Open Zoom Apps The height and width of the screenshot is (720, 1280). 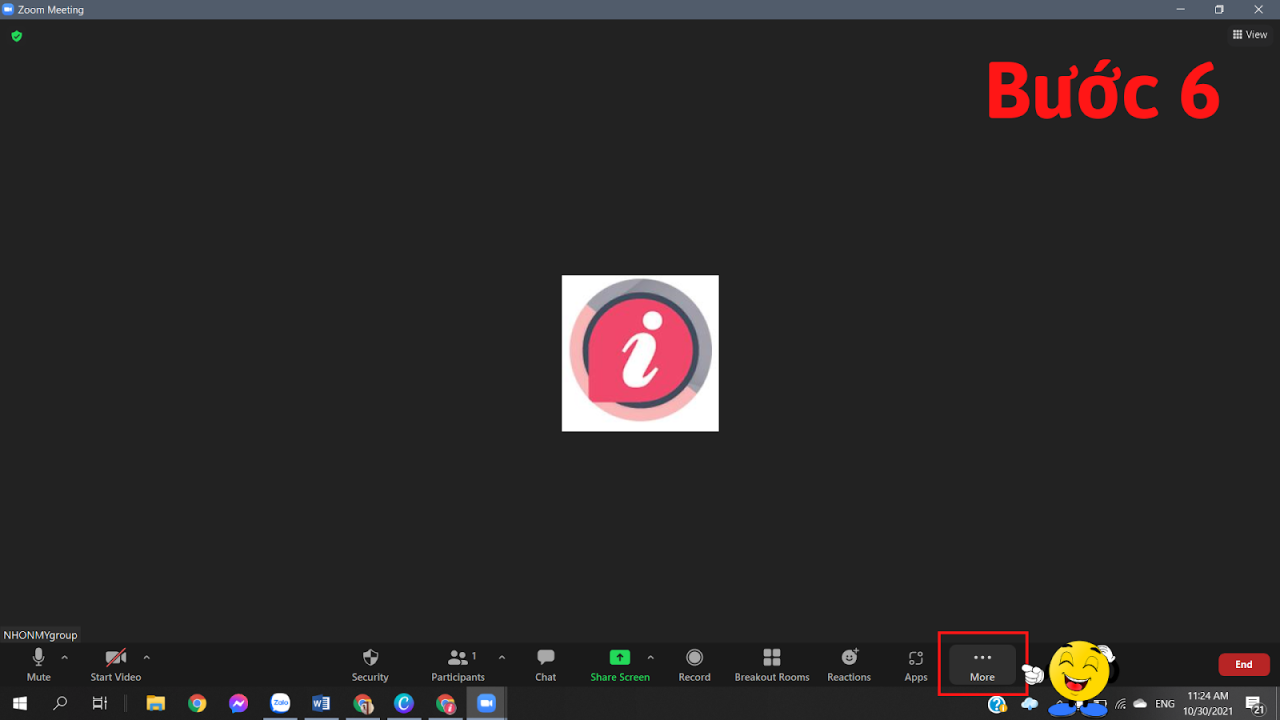915,663
